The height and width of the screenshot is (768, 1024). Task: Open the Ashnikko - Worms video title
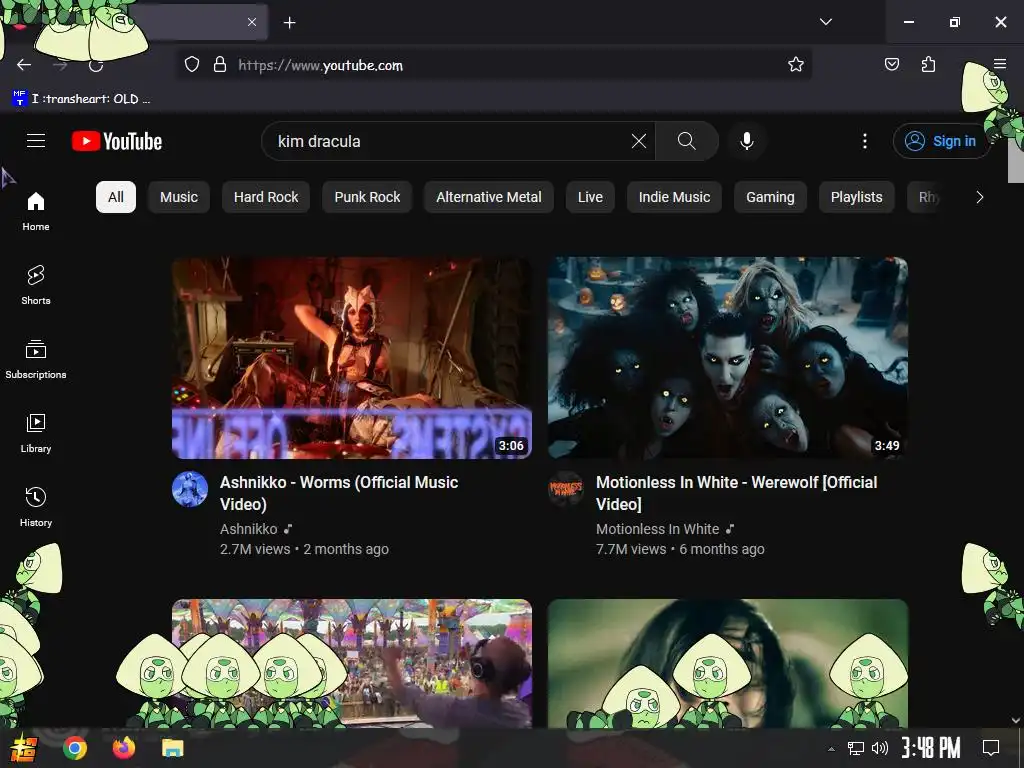[x=339, y=493]
